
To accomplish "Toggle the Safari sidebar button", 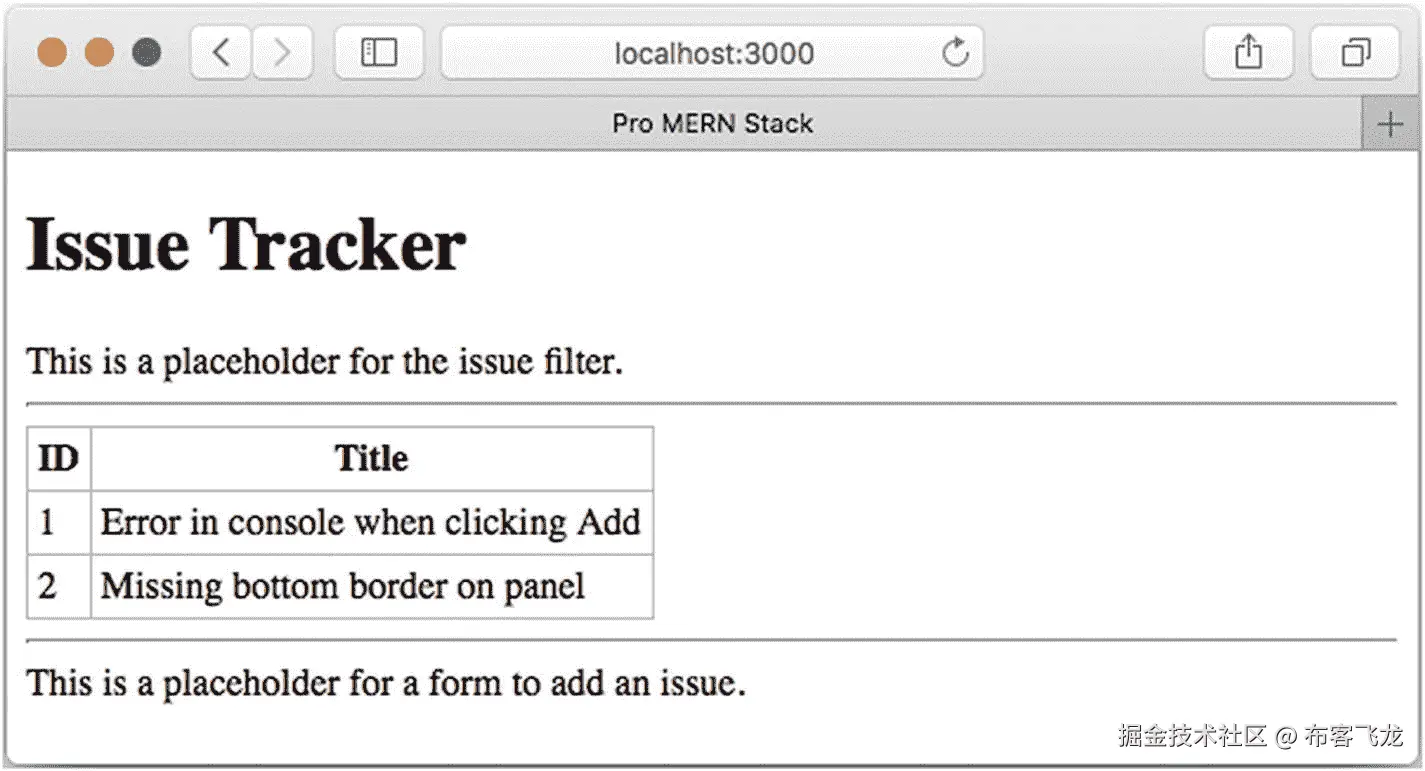I will point(379,52).
